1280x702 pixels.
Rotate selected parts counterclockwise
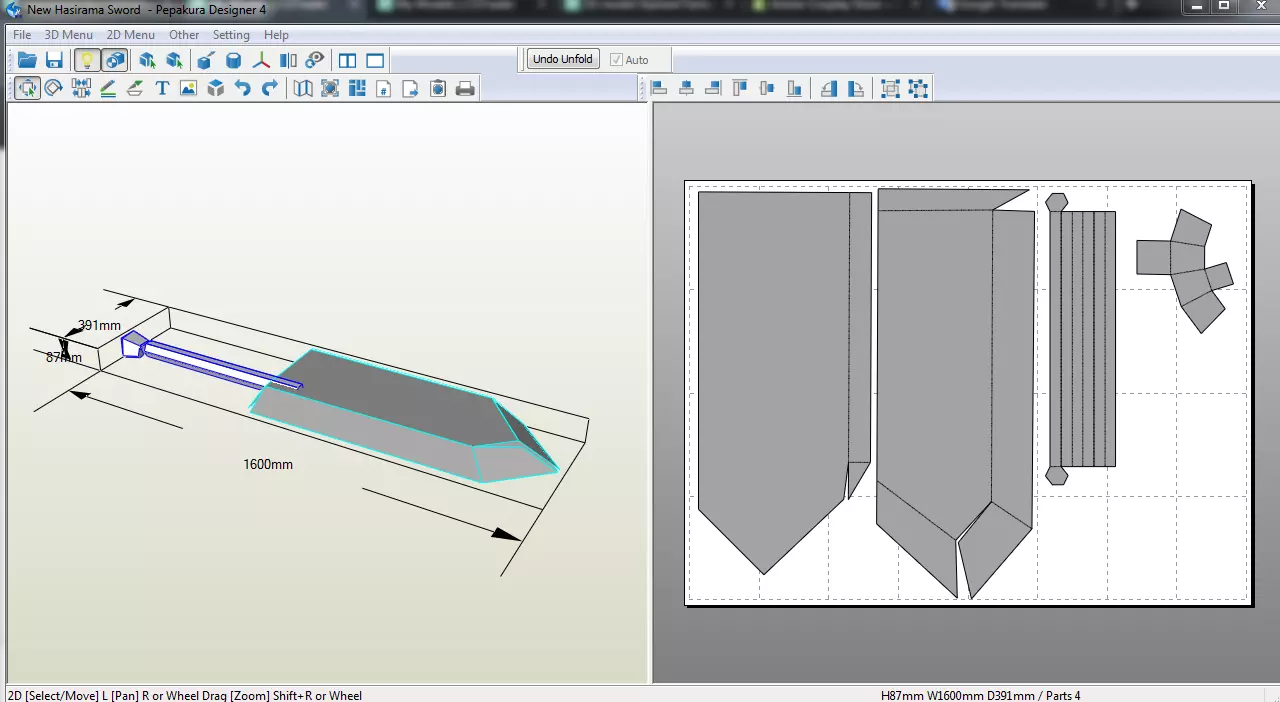pyautogui.click(x=828, y=88)
